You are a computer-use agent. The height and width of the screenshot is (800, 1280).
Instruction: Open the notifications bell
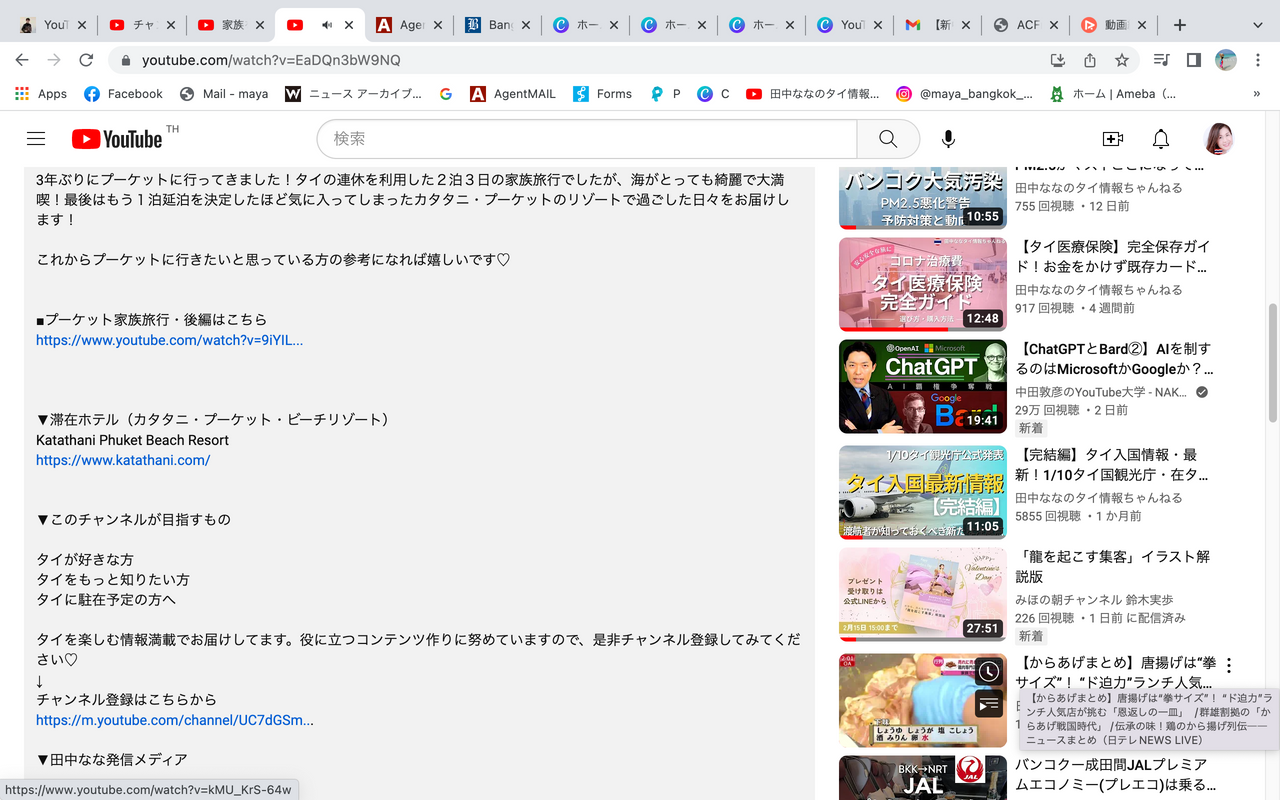point(1160,139)
